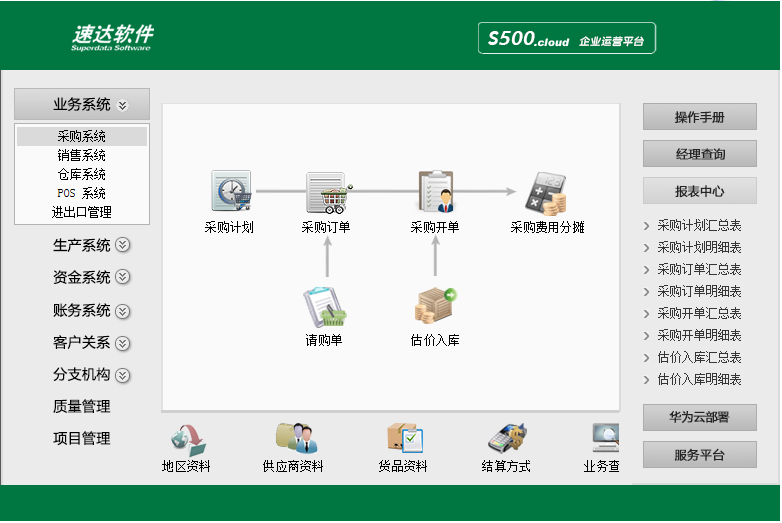Open the 采购订单 purchase order icon
The width and height of the screenshot is (782, 523).
[329, 192]
